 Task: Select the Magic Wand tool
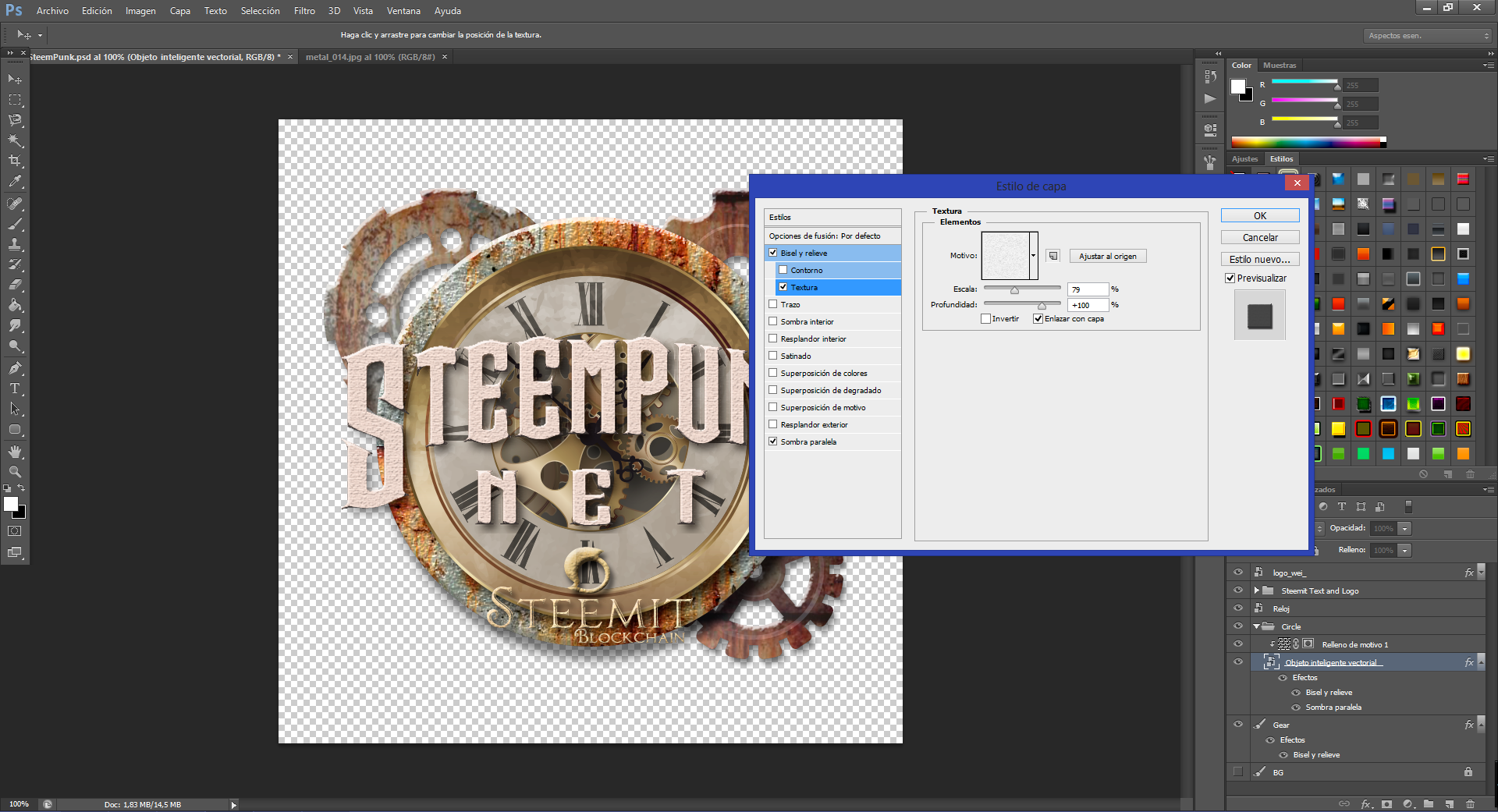(x=15, y=140)
